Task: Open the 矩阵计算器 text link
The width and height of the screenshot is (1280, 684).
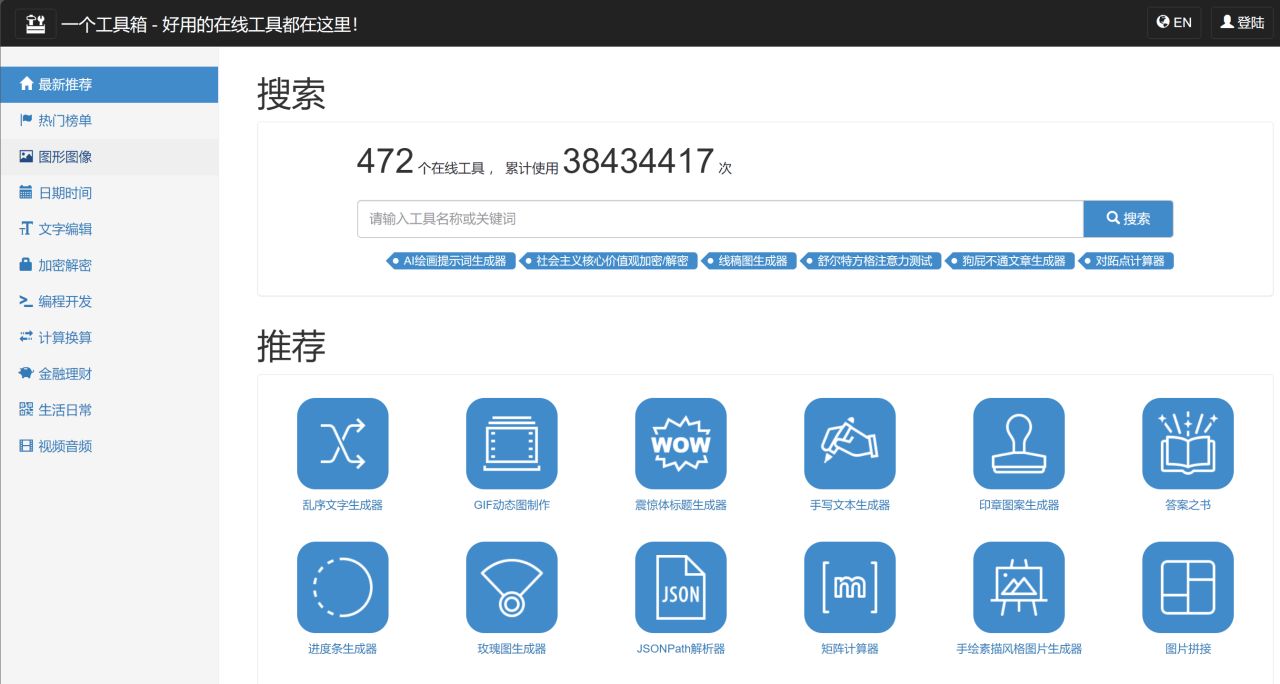Action: click(x=849, y=649)
